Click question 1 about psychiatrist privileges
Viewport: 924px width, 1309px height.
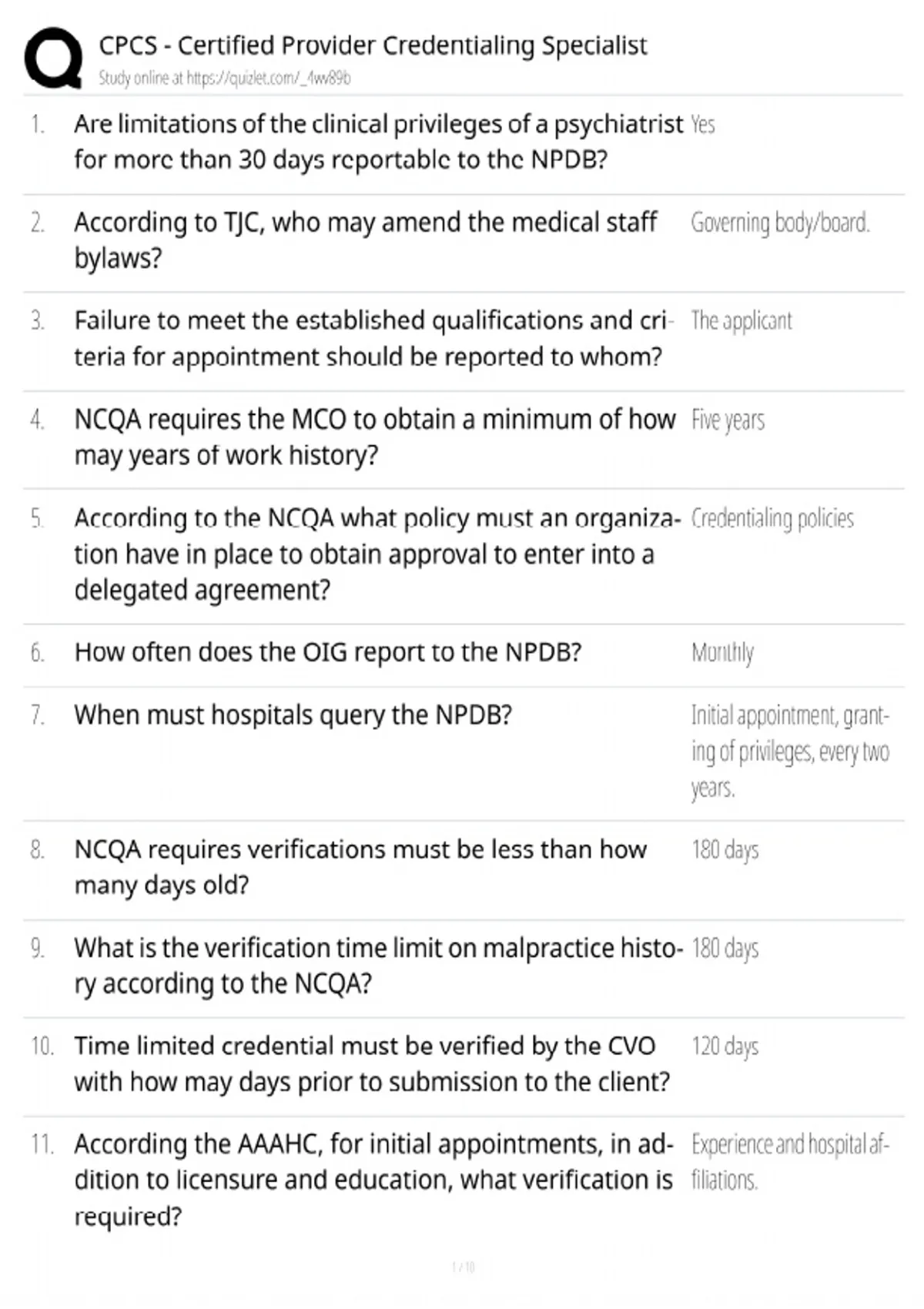(379, 142)
